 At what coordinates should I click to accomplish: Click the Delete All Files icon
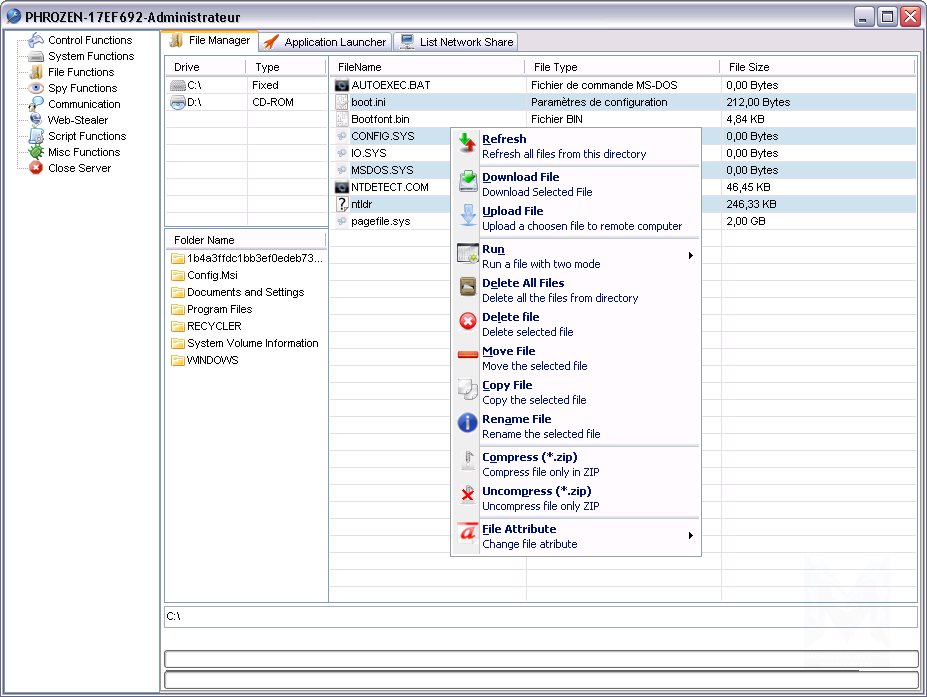pyautogui.click(x=467, y=289)
